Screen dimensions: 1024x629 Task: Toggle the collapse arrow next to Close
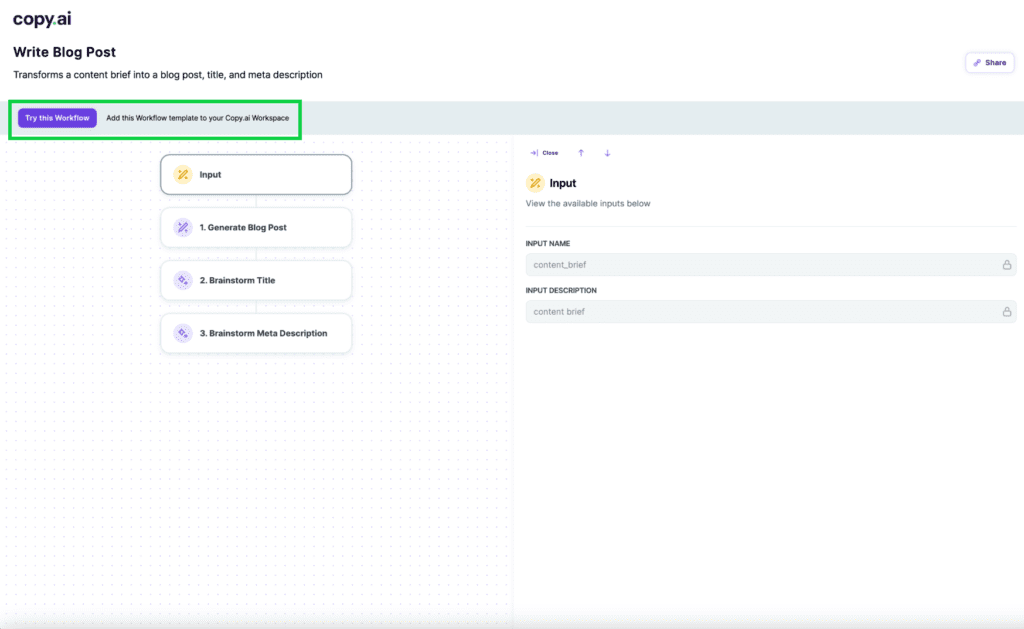click(x=535, y=152)
